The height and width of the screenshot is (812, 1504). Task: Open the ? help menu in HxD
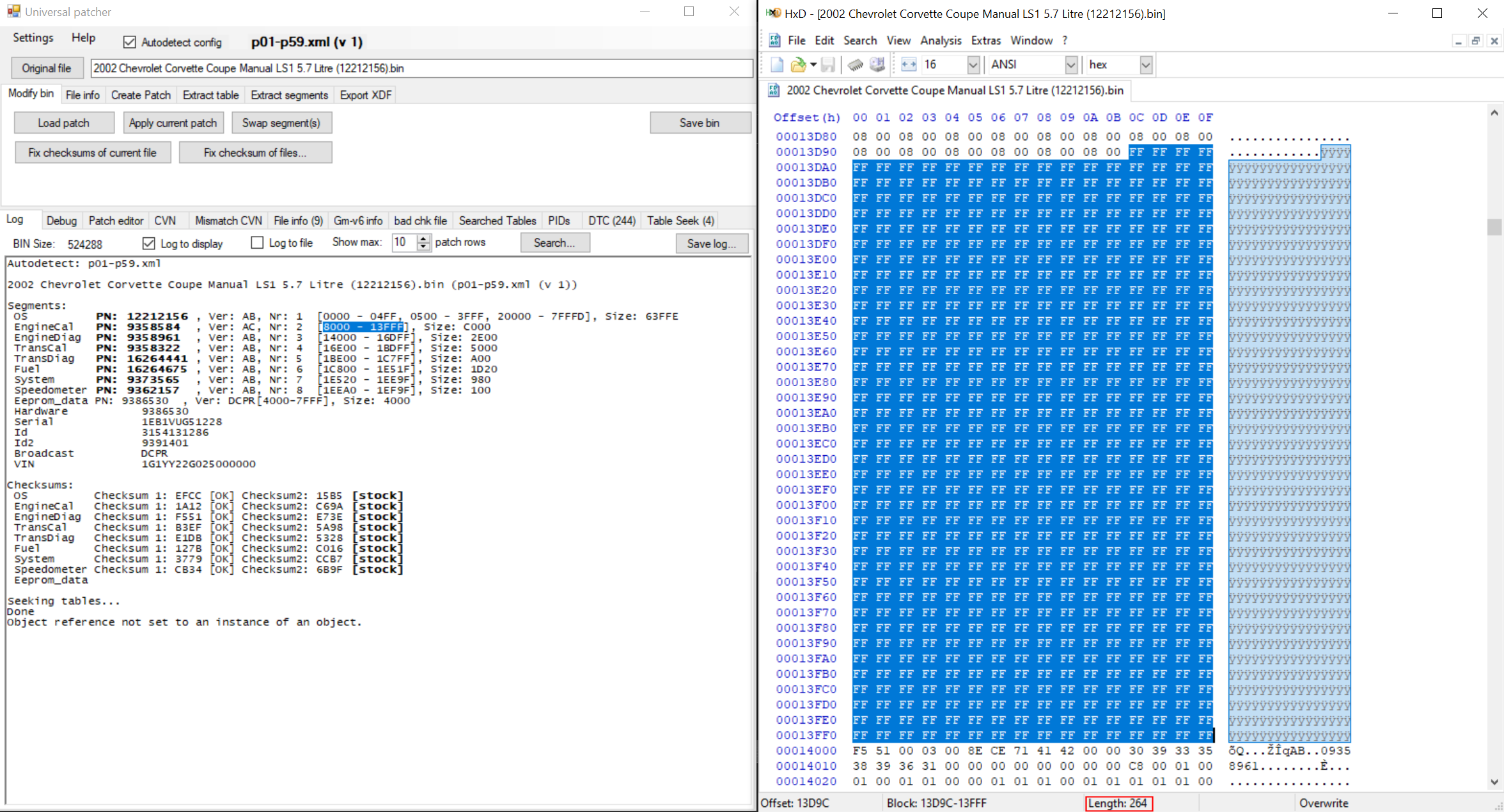(x=1065, y=40)
